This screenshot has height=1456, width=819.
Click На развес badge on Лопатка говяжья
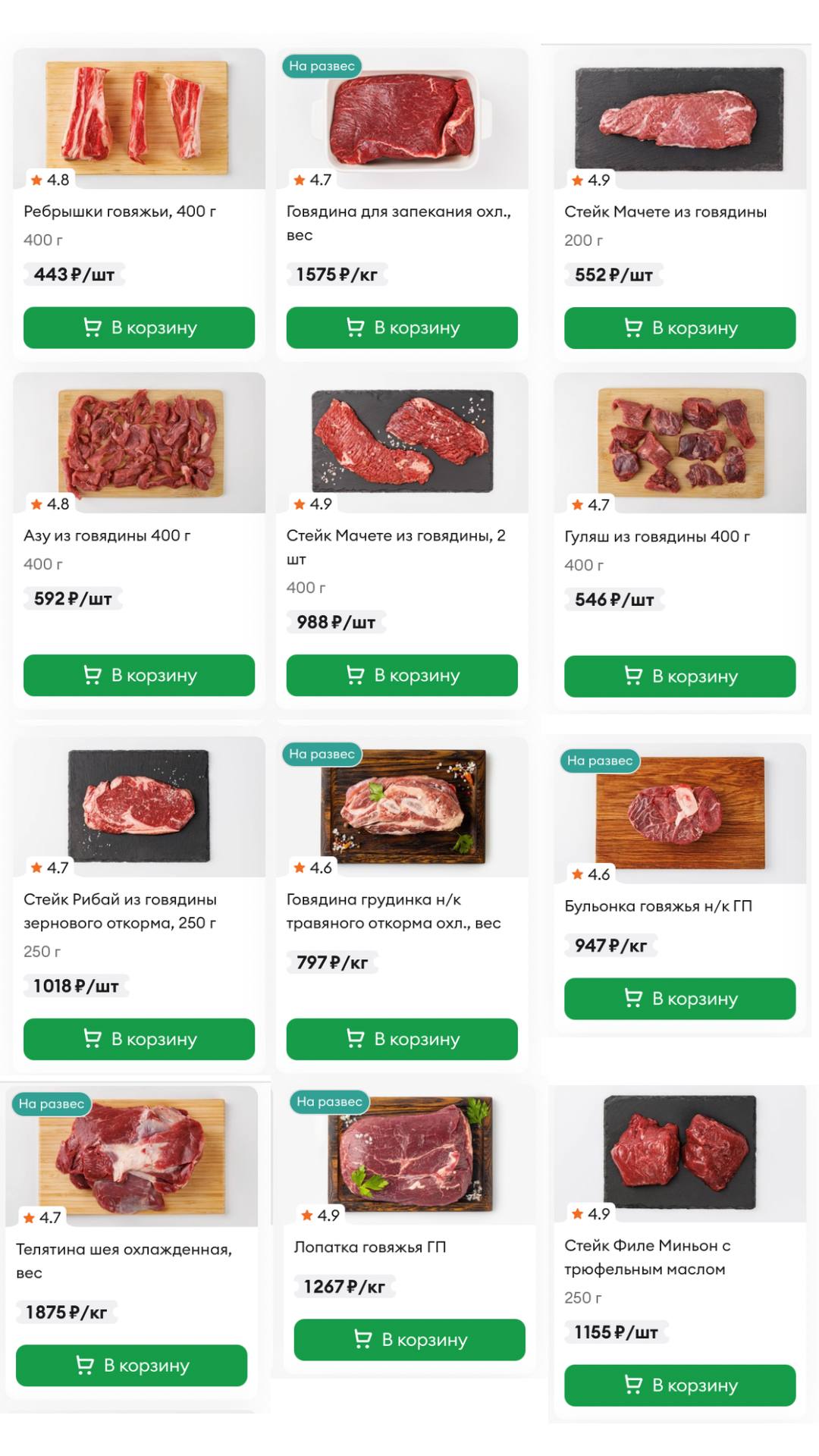(329, 1102)
